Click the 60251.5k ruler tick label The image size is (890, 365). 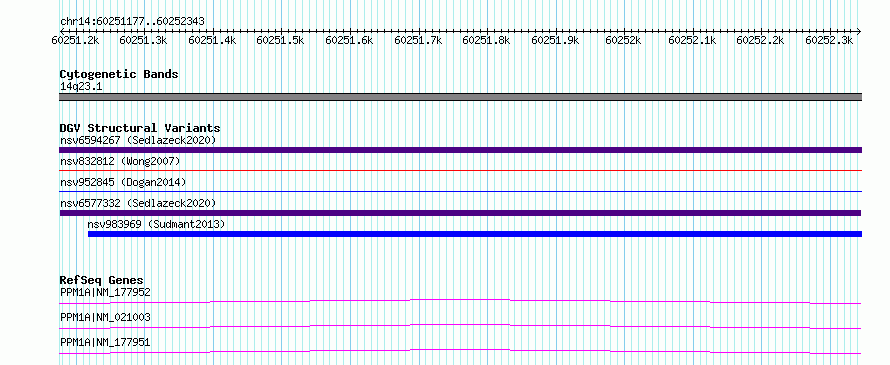pyautogui.click(x=281, y=40)
